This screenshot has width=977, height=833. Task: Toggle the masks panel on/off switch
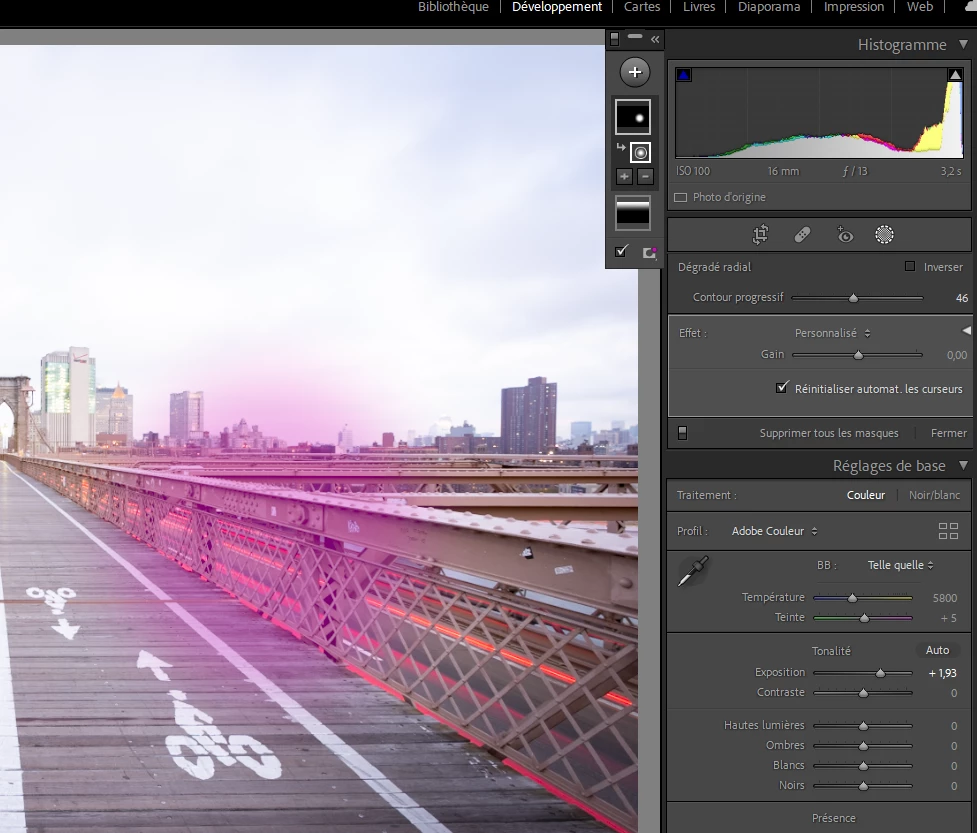pos(615,39)
